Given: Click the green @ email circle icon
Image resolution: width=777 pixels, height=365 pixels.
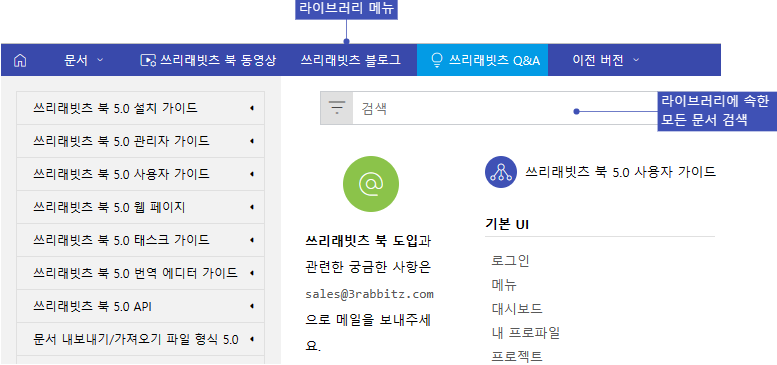Looking at the screenshot, I should click(x=371, y=184).
